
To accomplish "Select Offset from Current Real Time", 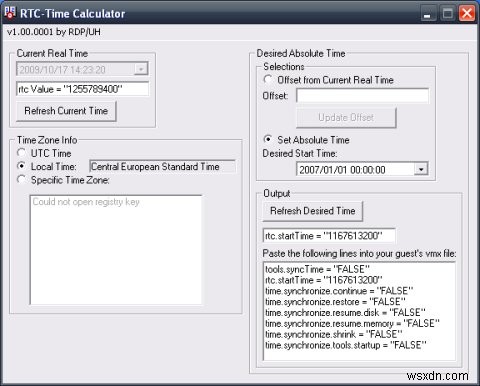I will [267, 79].
